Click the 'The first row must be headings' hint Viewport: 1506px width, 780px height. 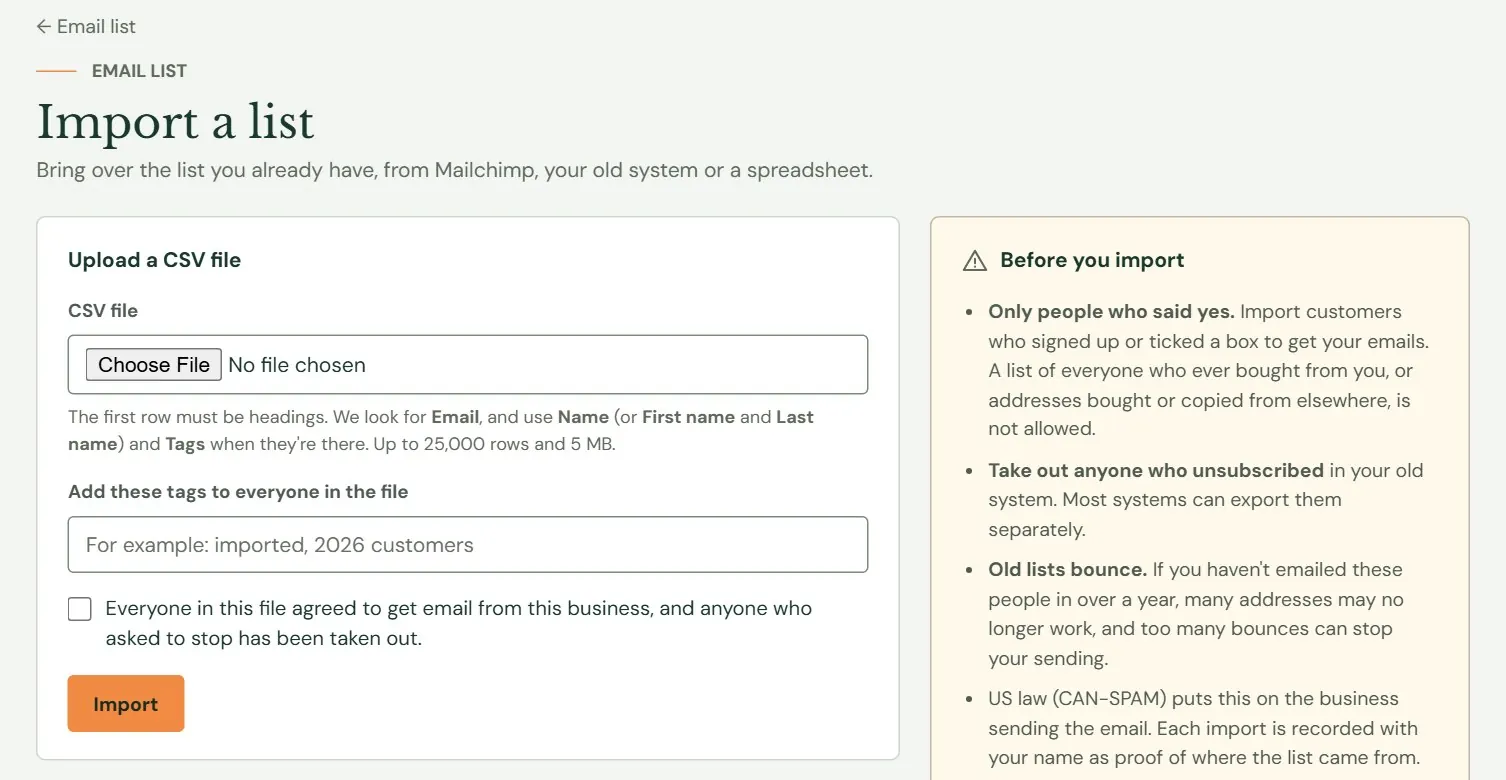pyautogui.click(x=441, y=430)
